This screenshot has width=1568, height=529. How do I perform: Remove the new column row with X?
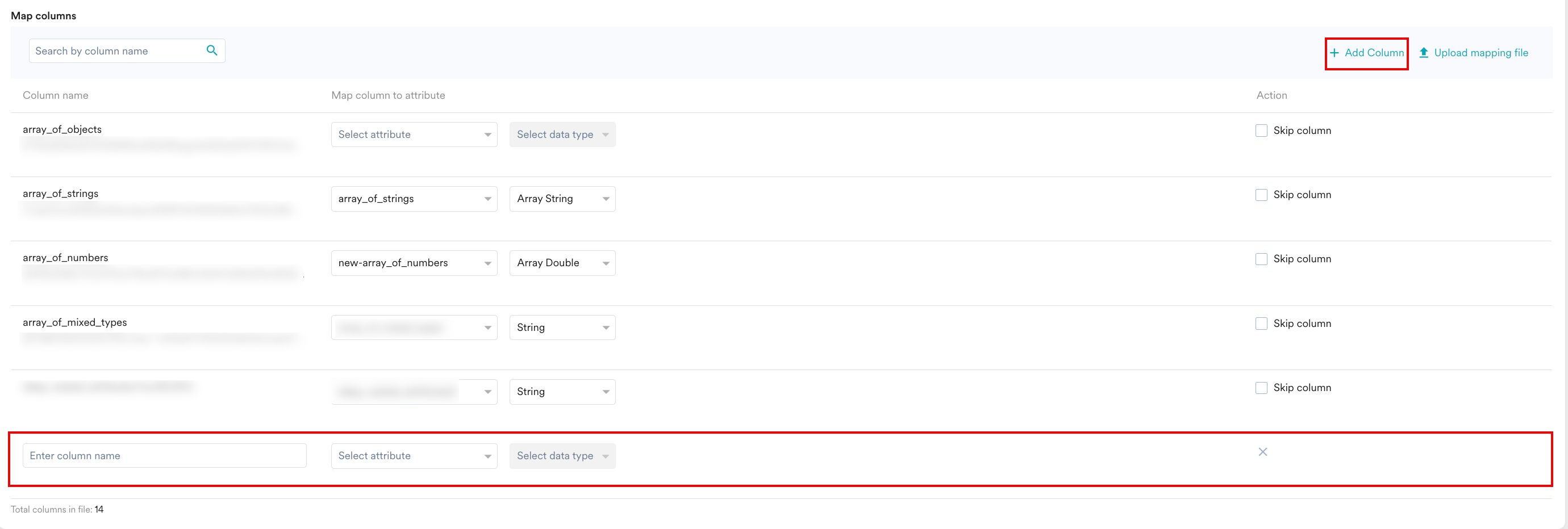pyautogui.click(x=1262, y=452)
